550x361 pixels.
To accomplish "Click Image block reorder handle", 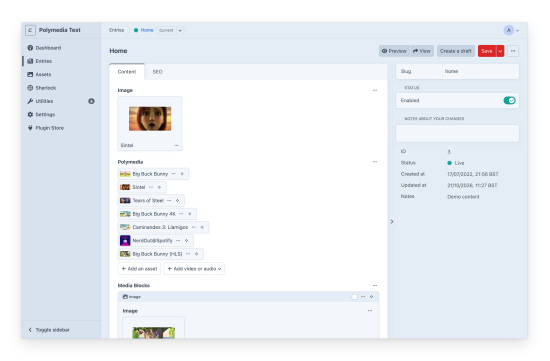I will 371,297.
